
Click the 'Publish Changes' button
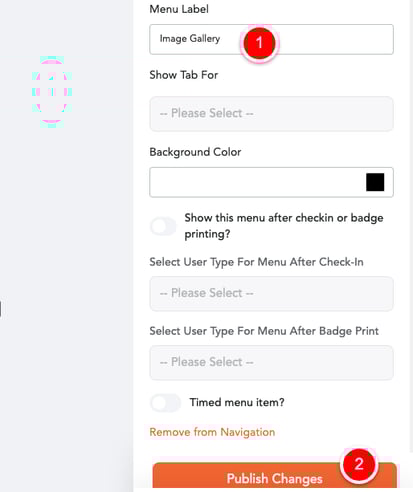tap(275, 476)
